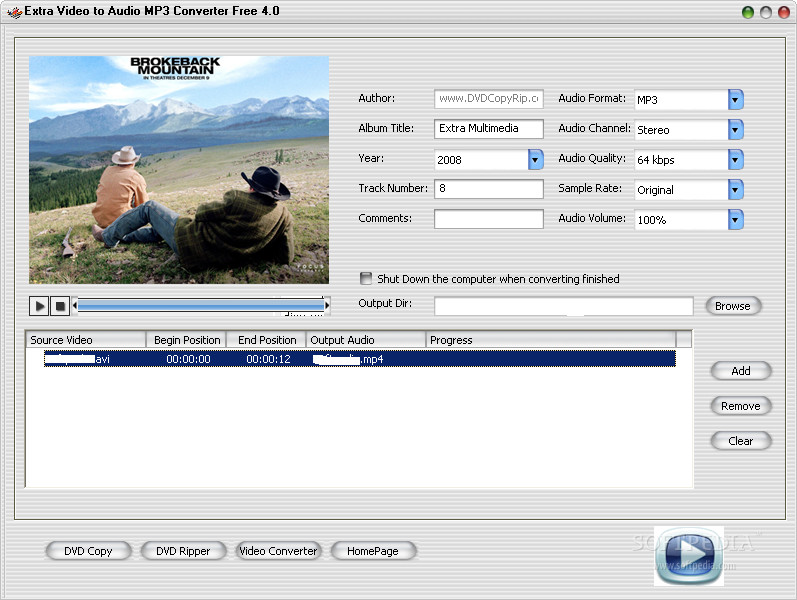The height and width of the screenshot is (600, 797).
Task: Browse for output directory
Action: coord(733,306)
